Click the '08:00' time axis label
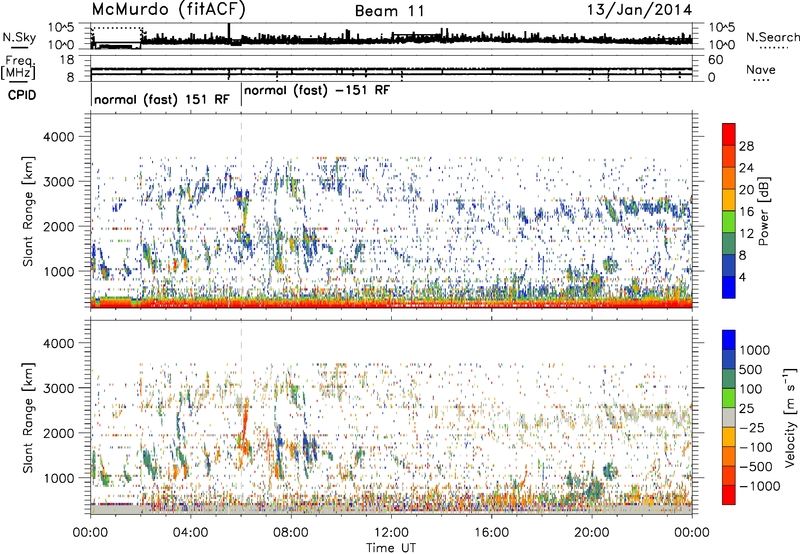800x554 pixels. click(x=290, y=533)
